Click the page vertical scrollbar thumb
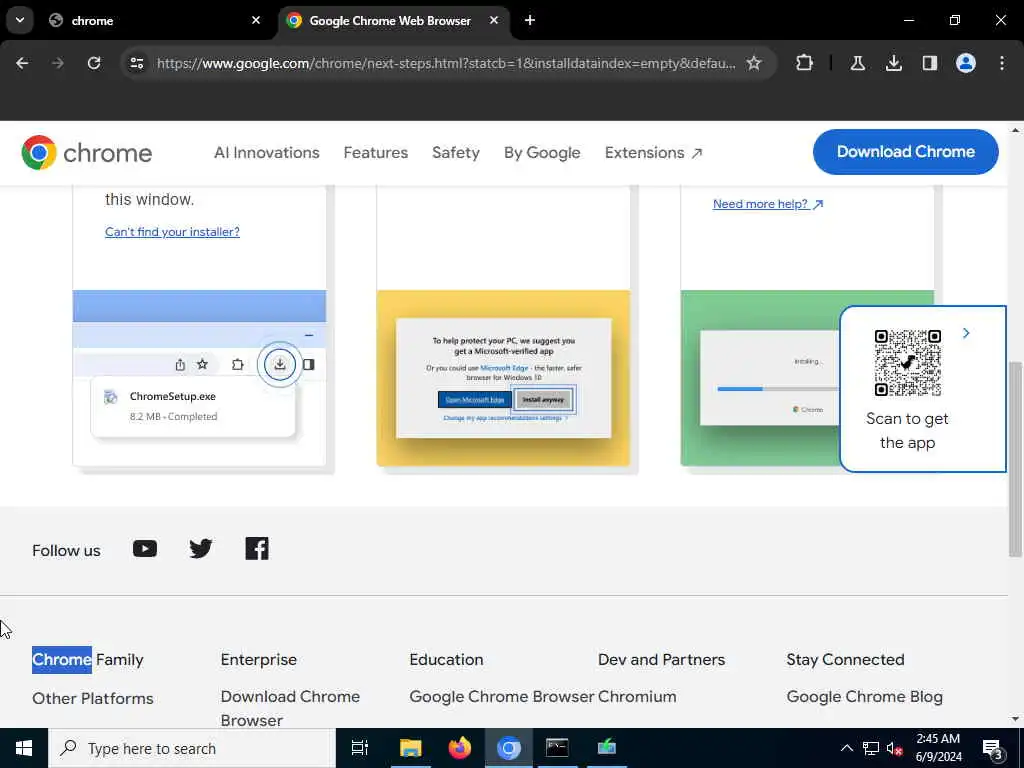Viewport: 1024px width, 768px height. [x=1016, y=460]
